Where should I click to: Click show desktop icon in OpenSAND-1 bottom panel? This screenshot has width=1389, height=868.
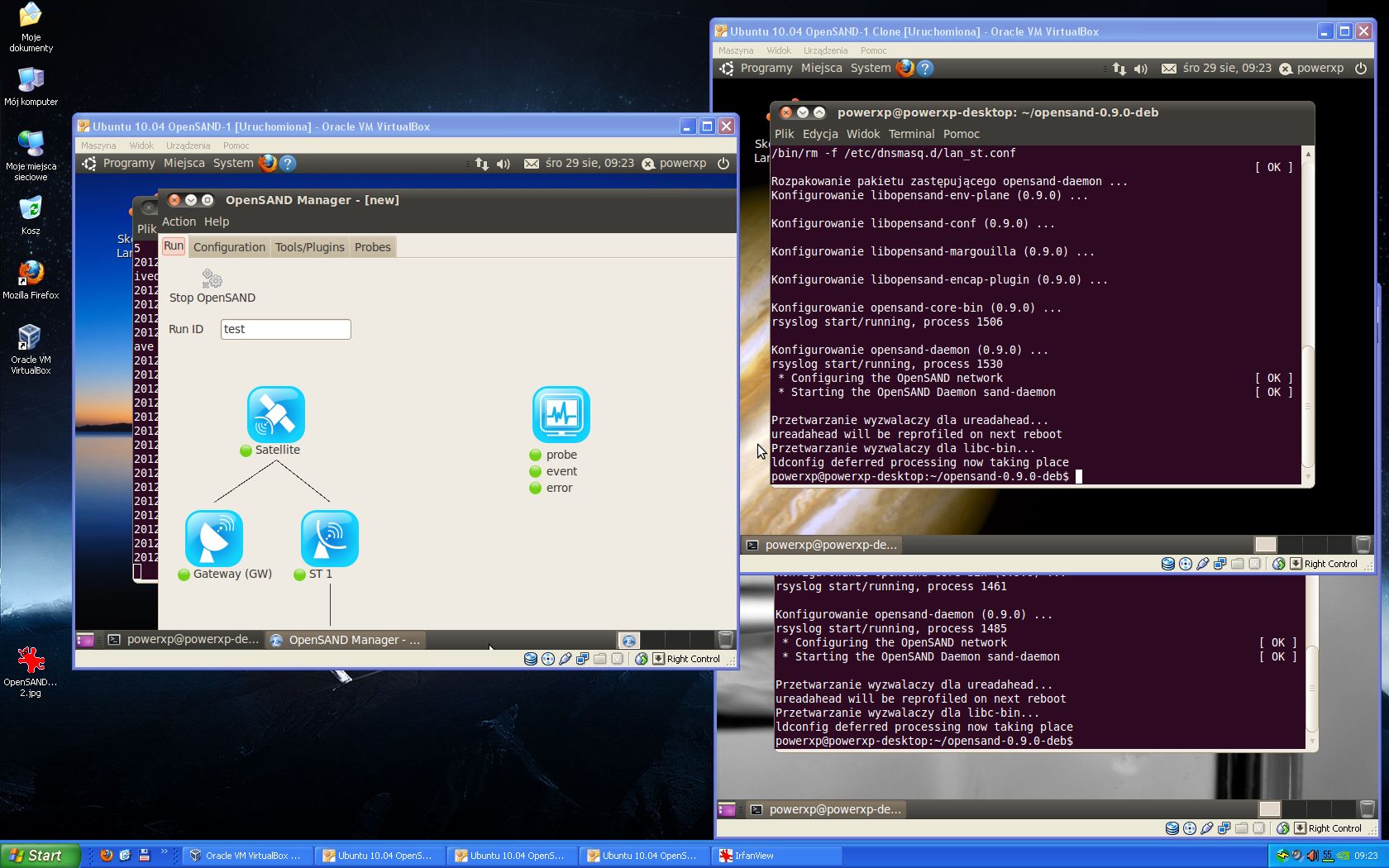[84, 639]
